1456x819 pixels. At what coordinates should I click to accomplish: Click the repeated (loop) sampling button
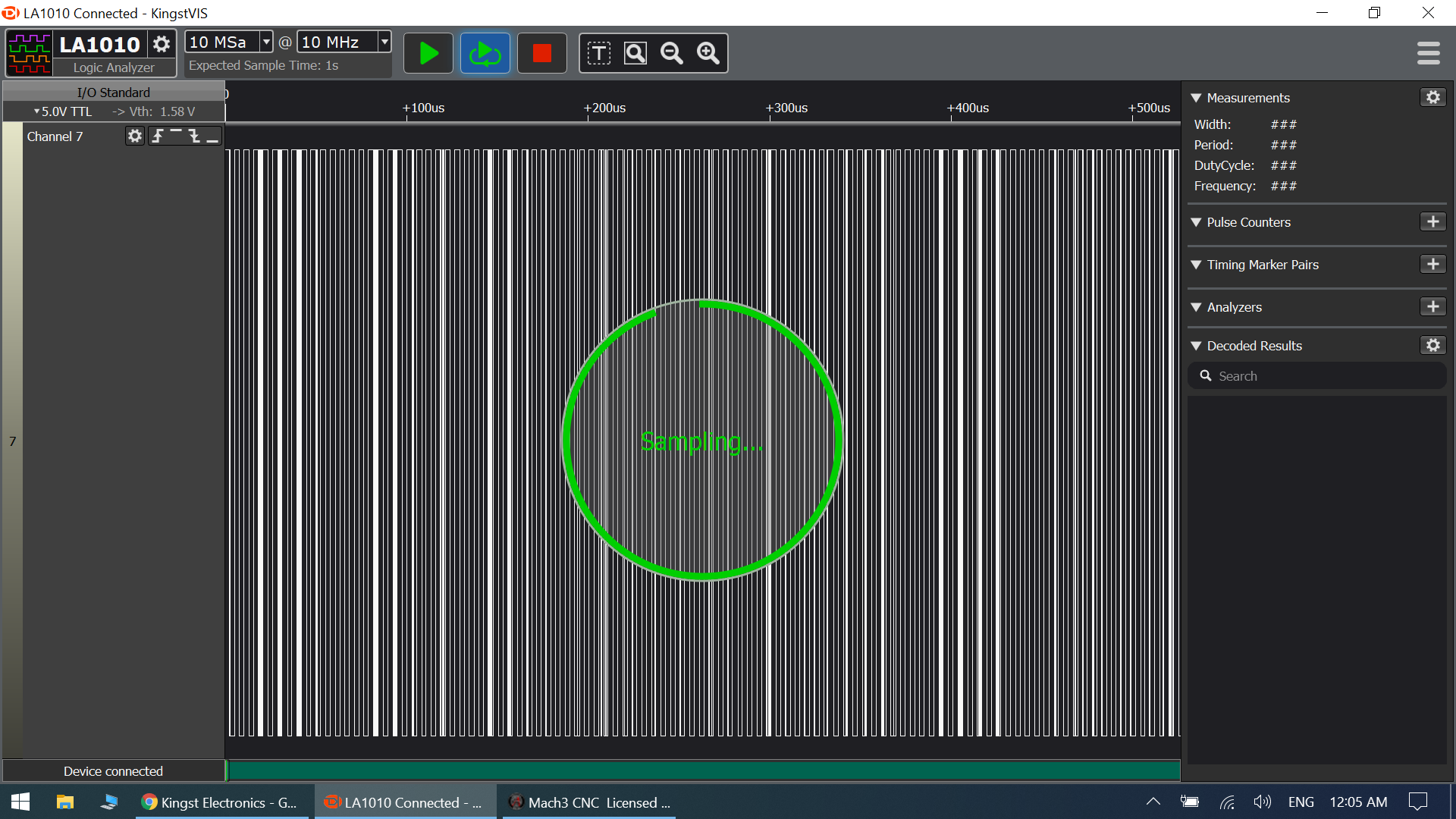(x=485, y=53)
